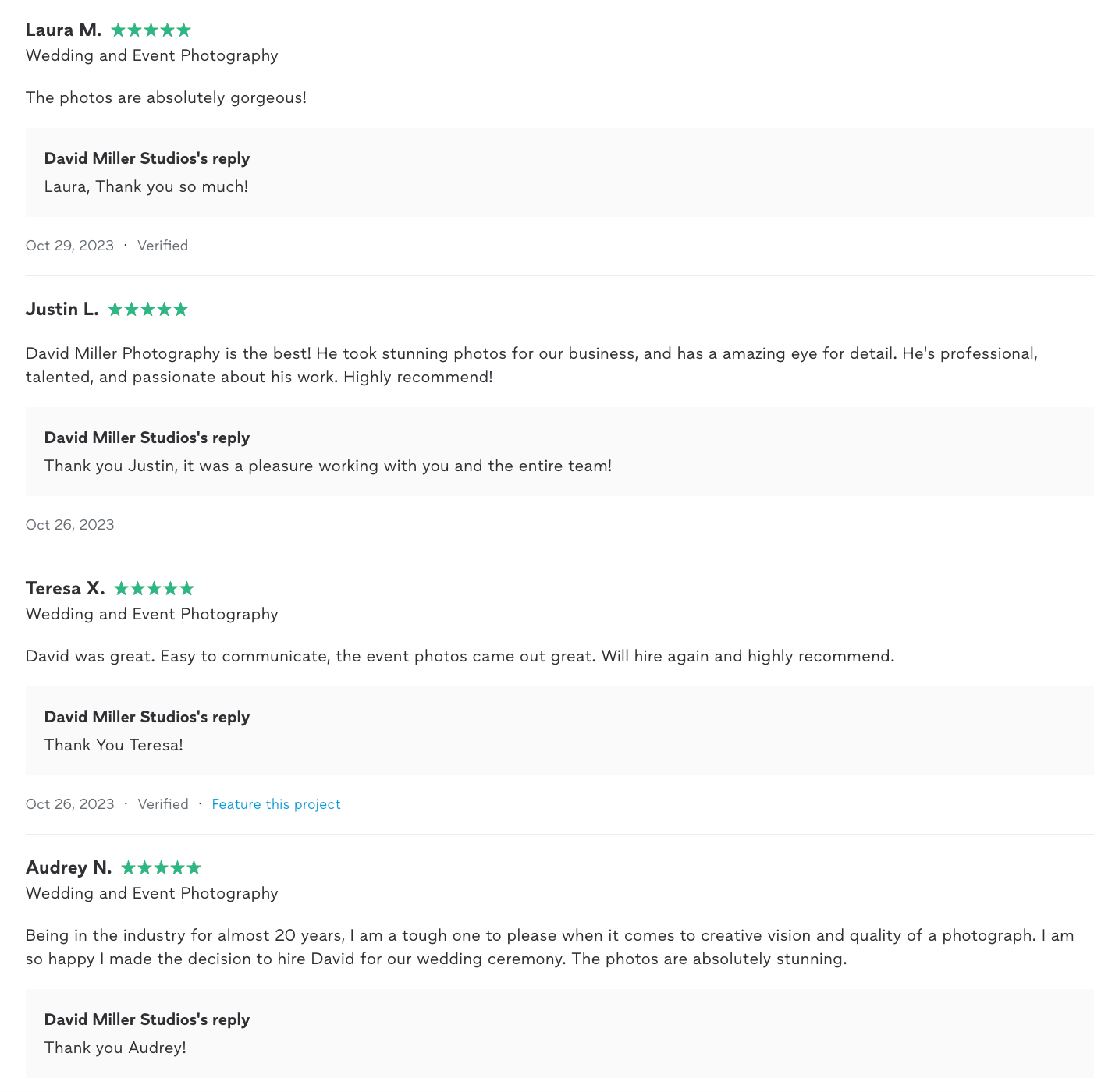
Task: Click the 'Thank You Teresa!' reply text
Action: point(113,745)
